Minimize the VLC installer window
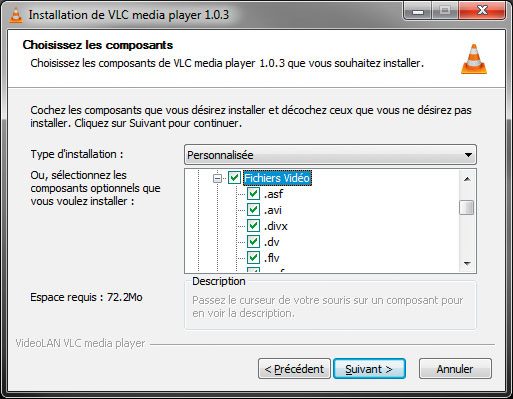This screenshot has width=513, height=399. click(418, 12)
